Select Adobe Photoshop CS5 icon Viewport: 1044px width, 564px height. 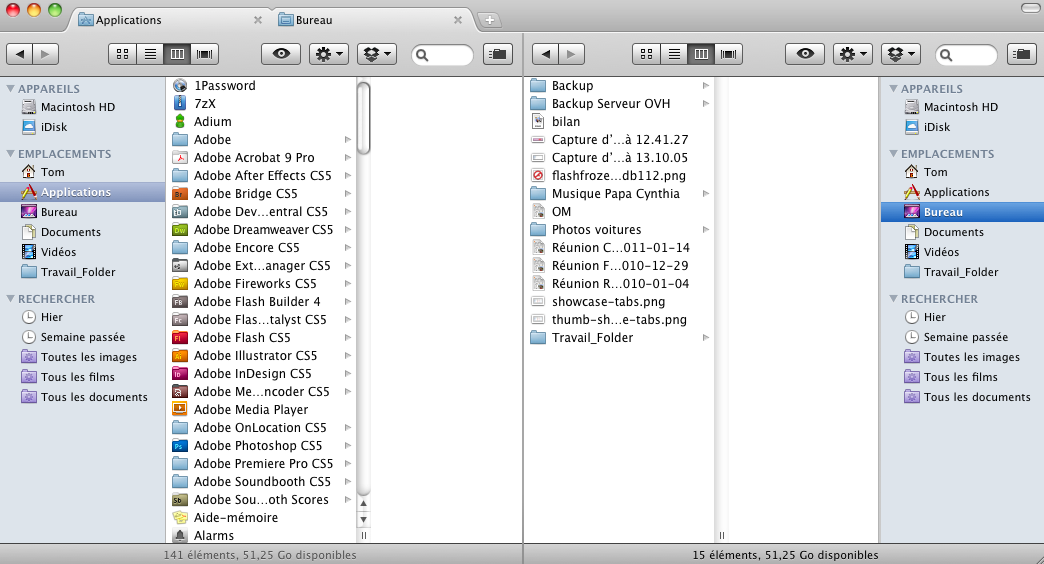click(x=180, y=445)
